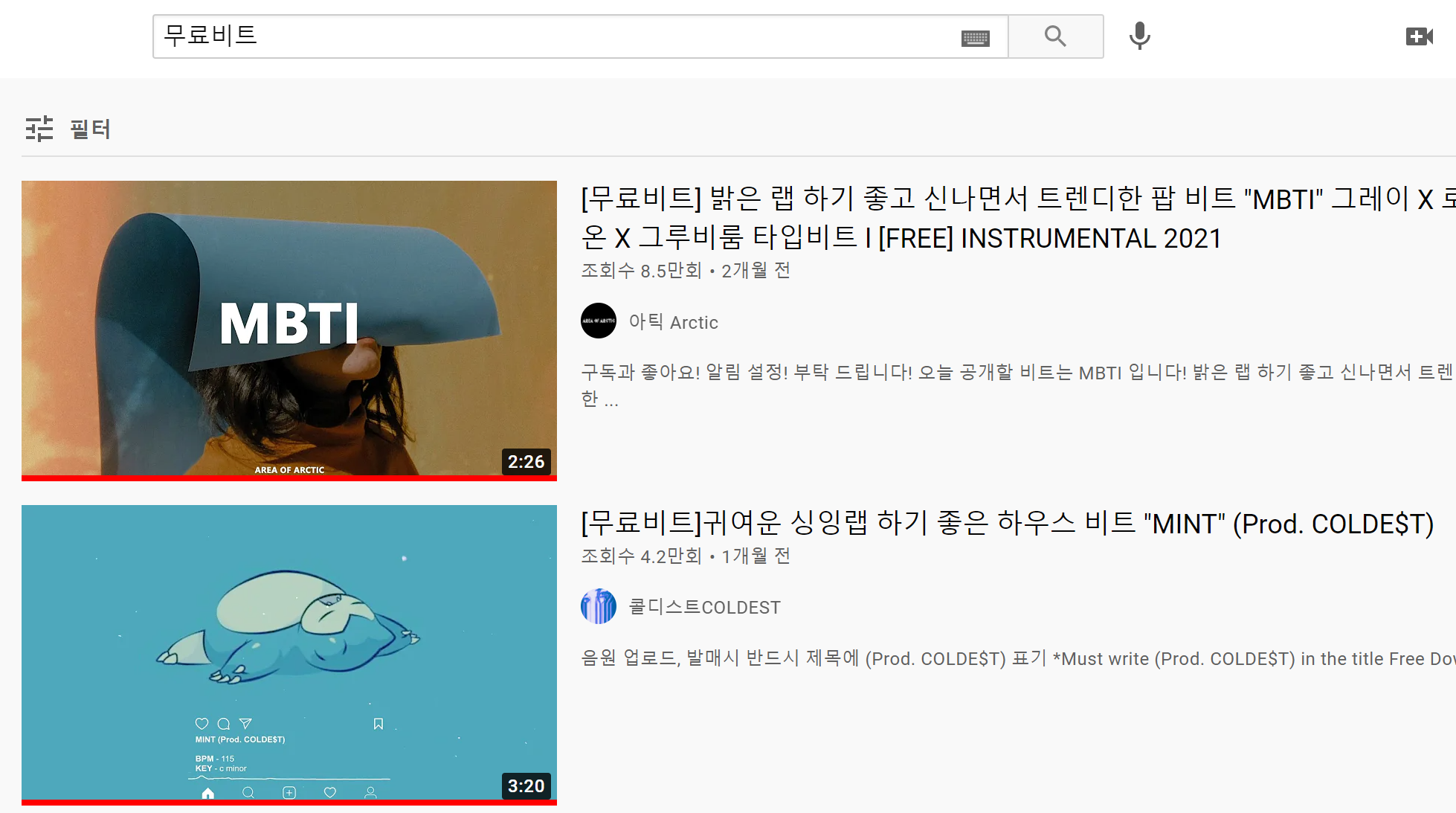Open the 아틱 Arctic channel avatar

599,321
